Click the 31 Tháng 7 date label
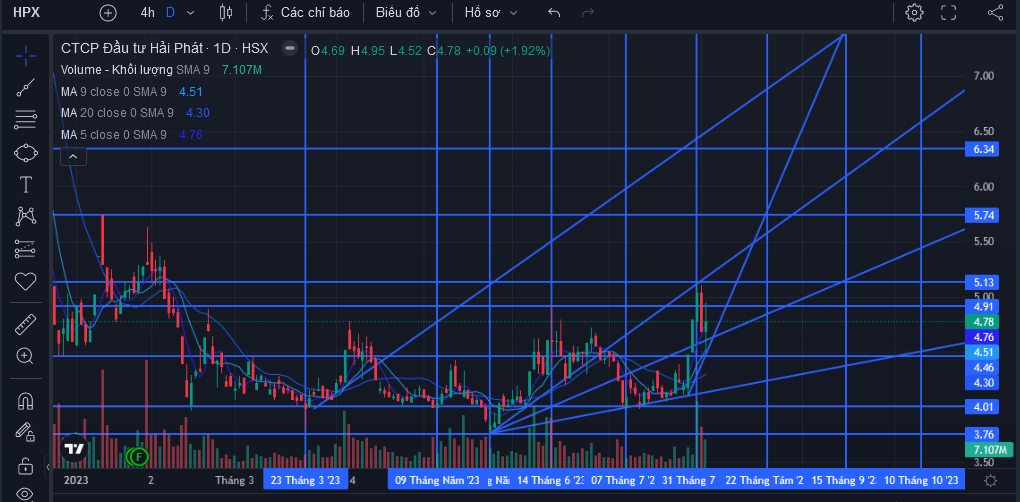1020x502 pixels. [x=689, y=481]
